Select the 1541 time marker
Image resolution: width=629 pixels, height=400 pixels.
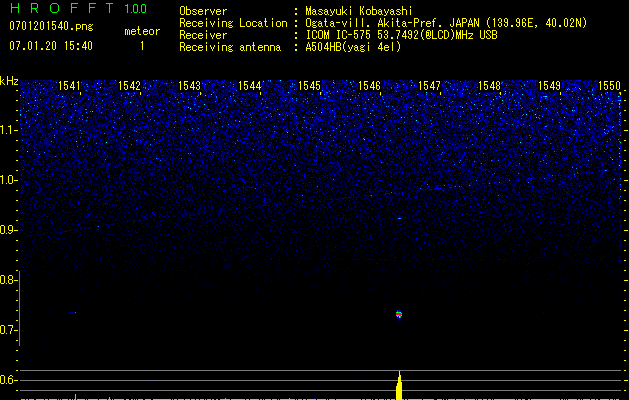(70, 87)
